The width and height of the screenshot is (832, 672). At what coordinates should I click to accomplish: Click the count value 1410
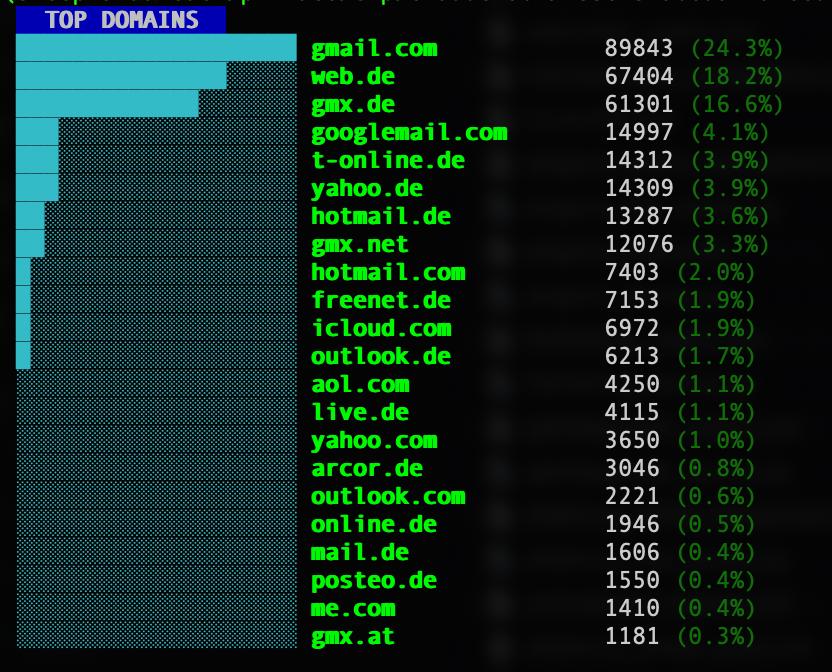632,608
